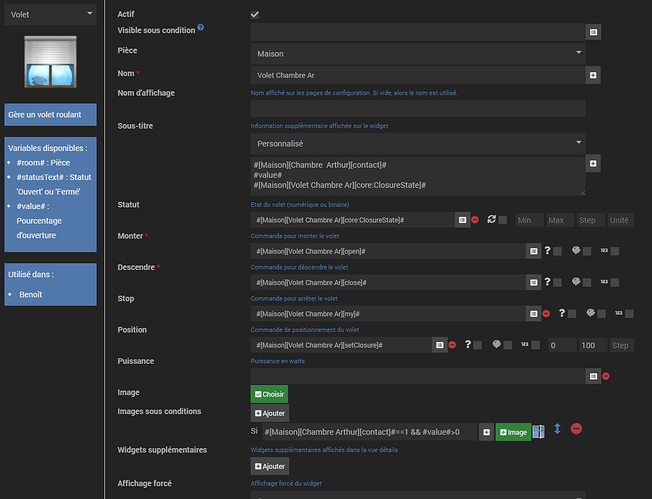652x499 pixels.
Task: Click the green Choisir image button
Action: (x=269, y=394)
